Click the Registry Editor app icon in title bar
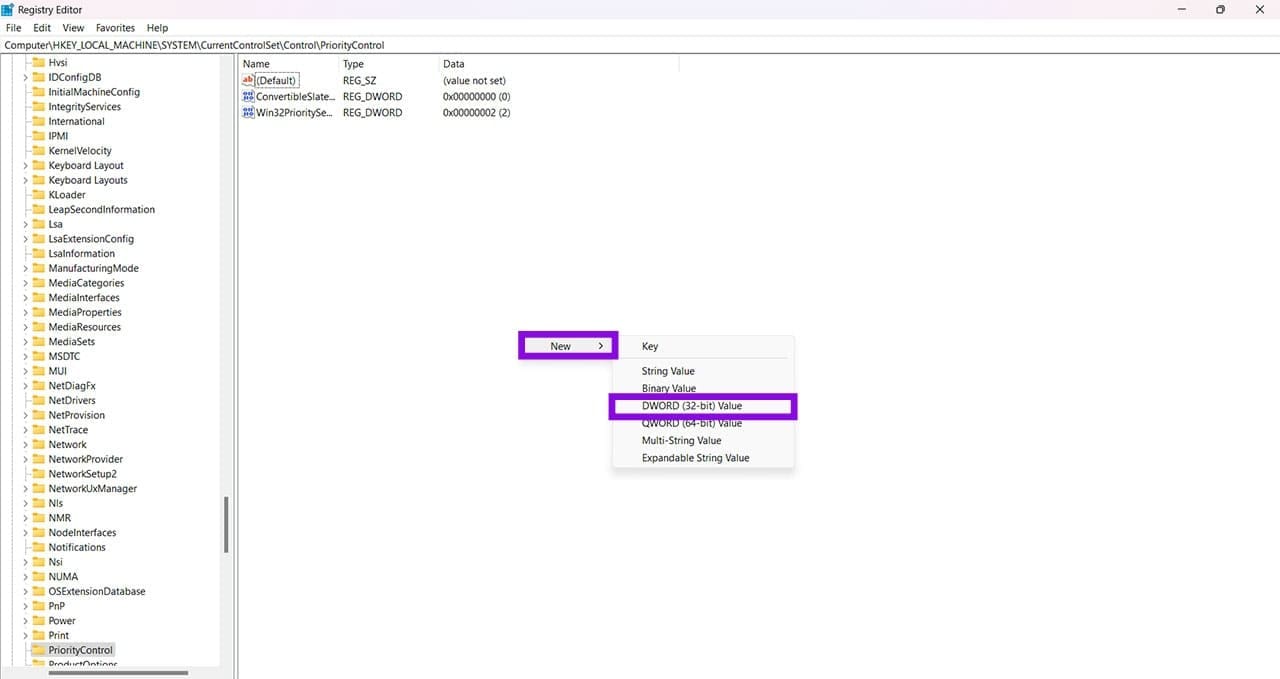The height and width of the screenshot is (679, 1280). point(7,9)
